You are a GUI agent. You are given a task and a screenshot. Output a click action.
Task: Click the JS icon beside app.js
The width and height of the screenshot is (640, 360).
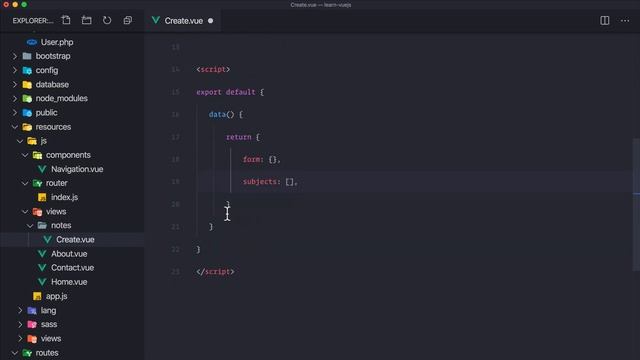click(37, 296)
